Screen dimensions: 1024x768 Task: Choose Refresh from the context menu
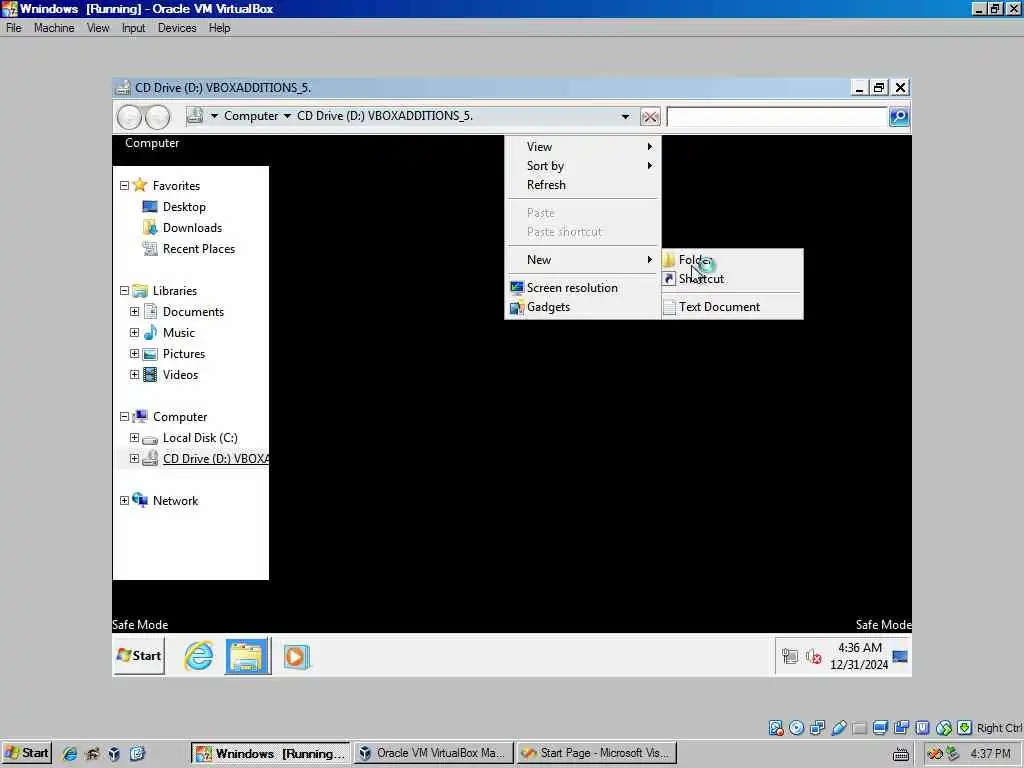583,185
